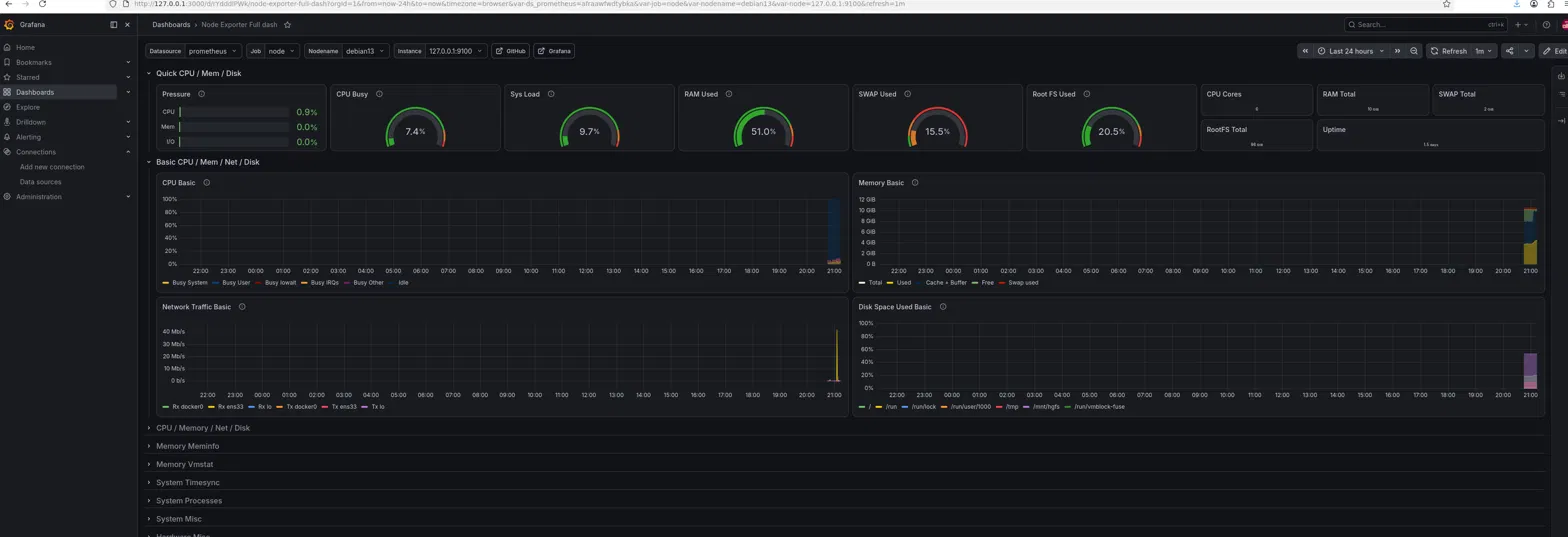Click the Grafana logo icon
The height and width of the screenshot is (537, 1568).
[9, 24]
